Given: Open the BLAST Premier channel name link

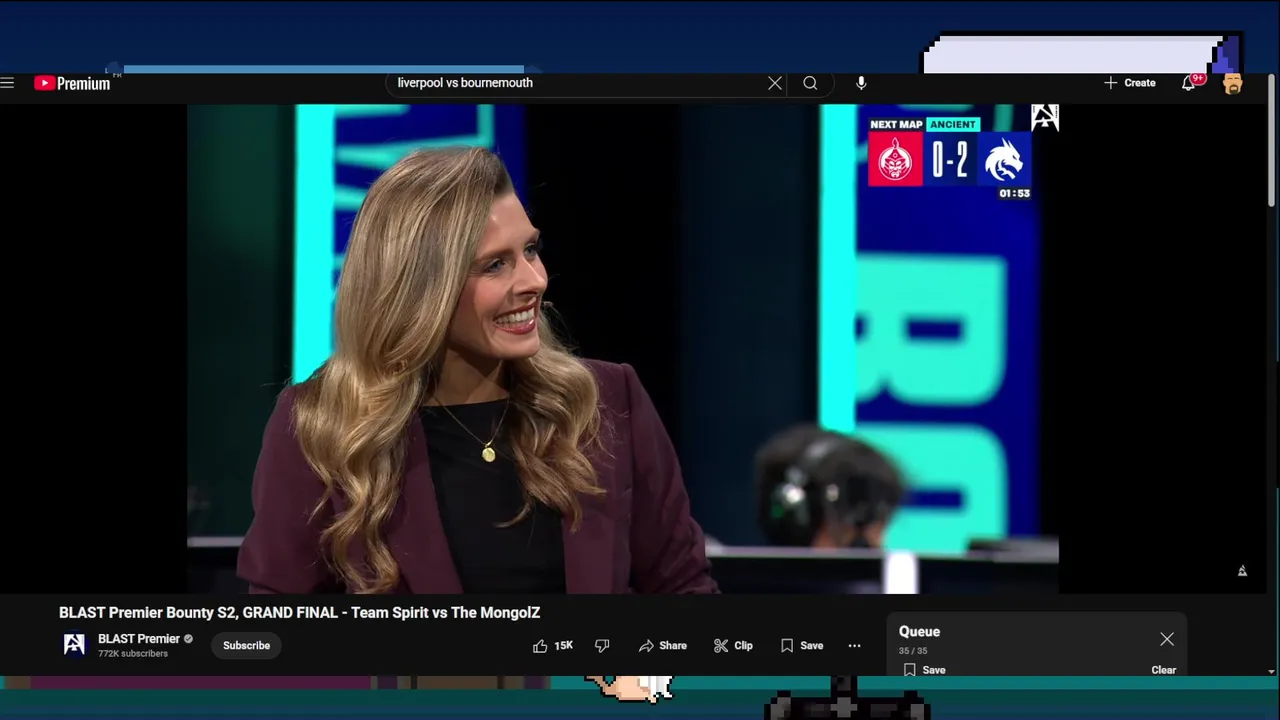Looking at the screenshot, I should [x=139, y=639].
